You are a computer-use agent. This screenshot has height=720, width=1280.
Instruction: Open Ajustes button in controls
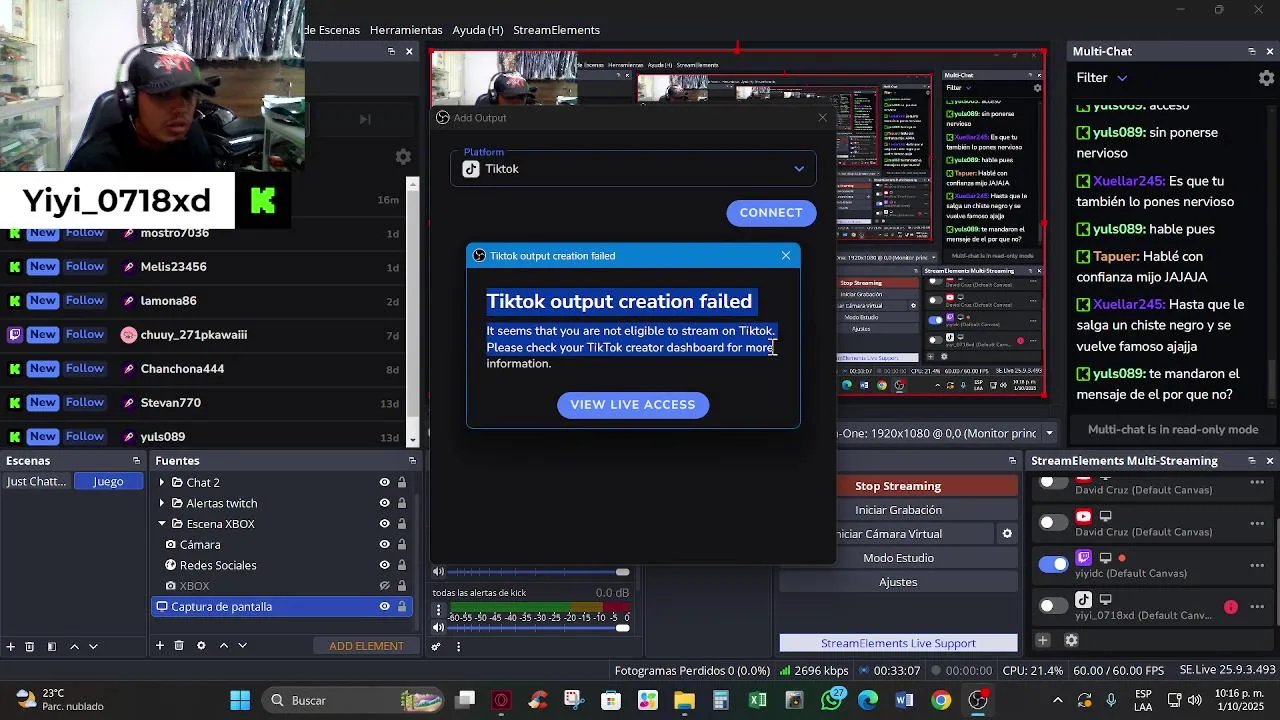[x=898, y=582]
